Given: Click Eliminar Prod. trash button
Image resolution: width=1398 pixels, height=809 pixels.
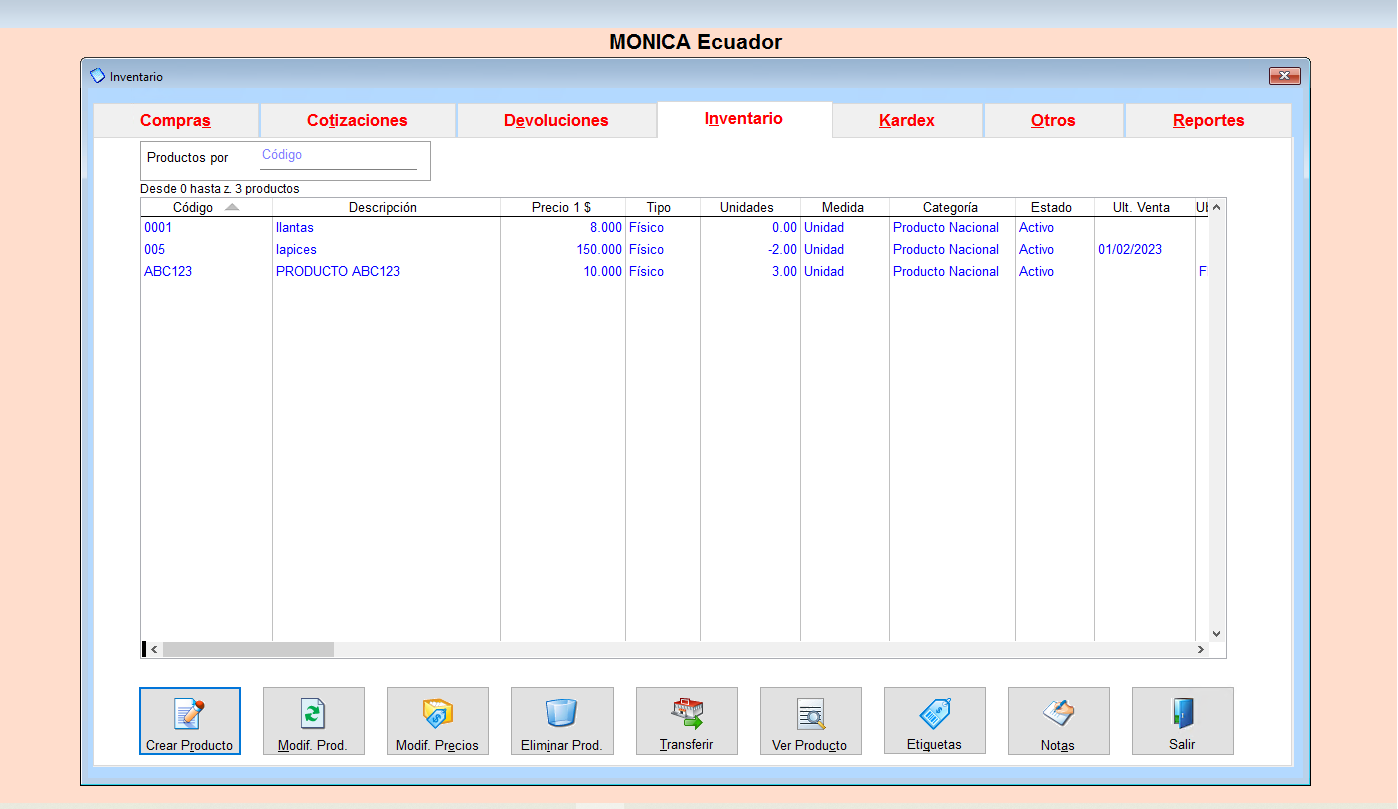Looking at the screenshot, I should click(562, 721).
